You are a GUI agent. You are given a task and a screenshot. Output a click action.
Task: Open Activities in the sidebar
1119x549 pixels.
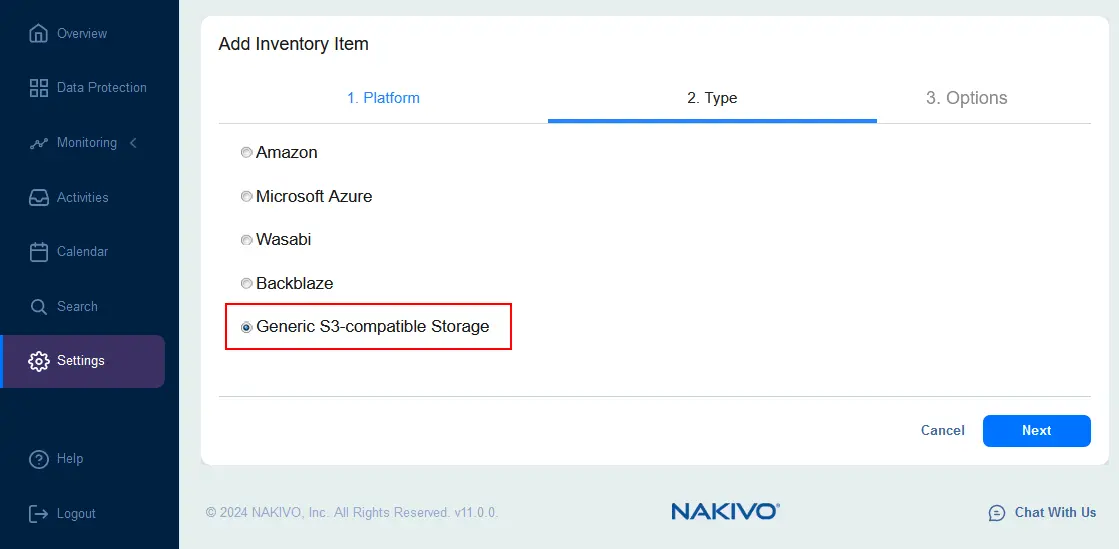(x=83, y=198)
